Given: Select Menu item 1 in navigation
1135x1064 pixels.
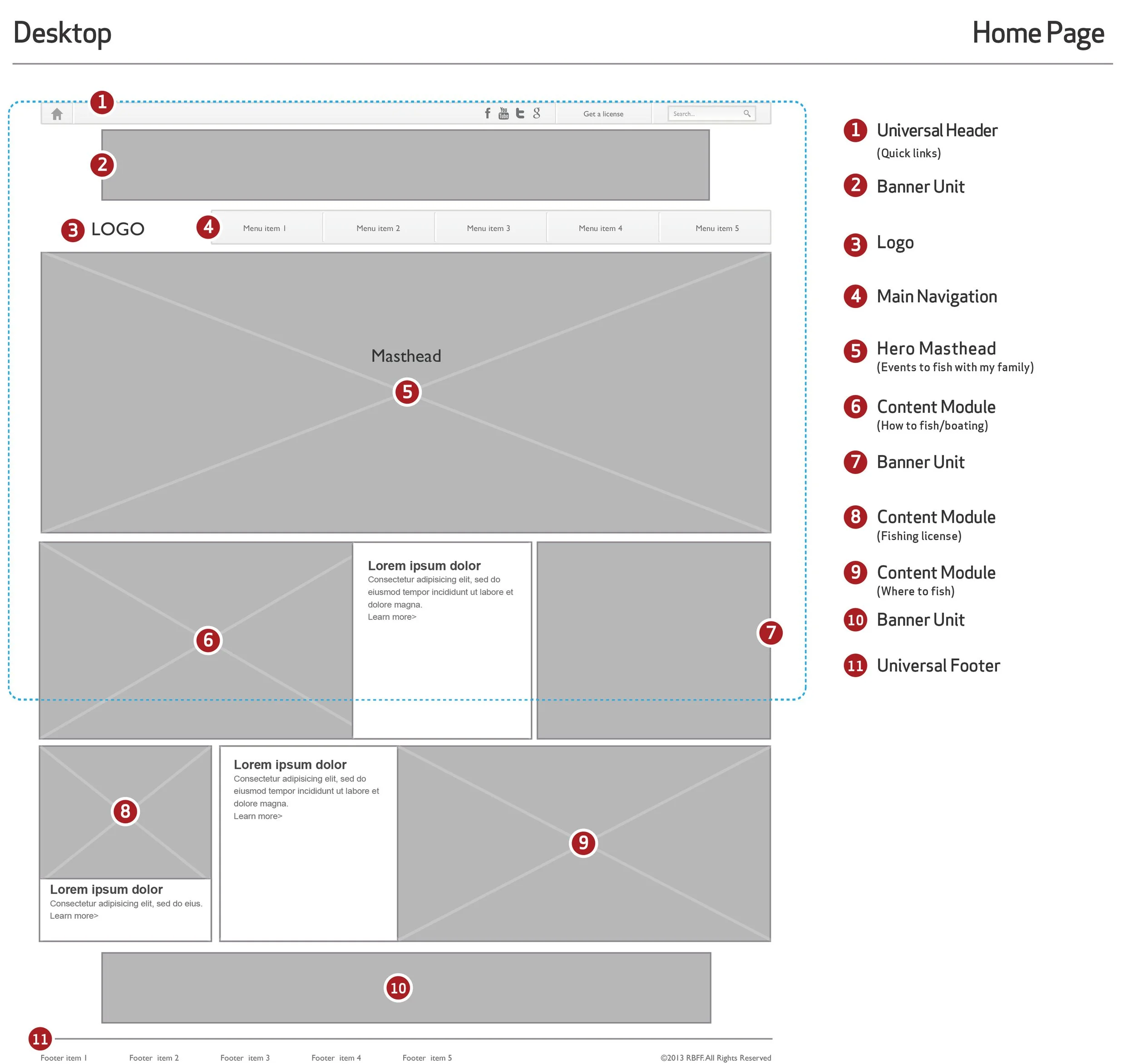Looking at the screenshot, I should click(265, 229).
